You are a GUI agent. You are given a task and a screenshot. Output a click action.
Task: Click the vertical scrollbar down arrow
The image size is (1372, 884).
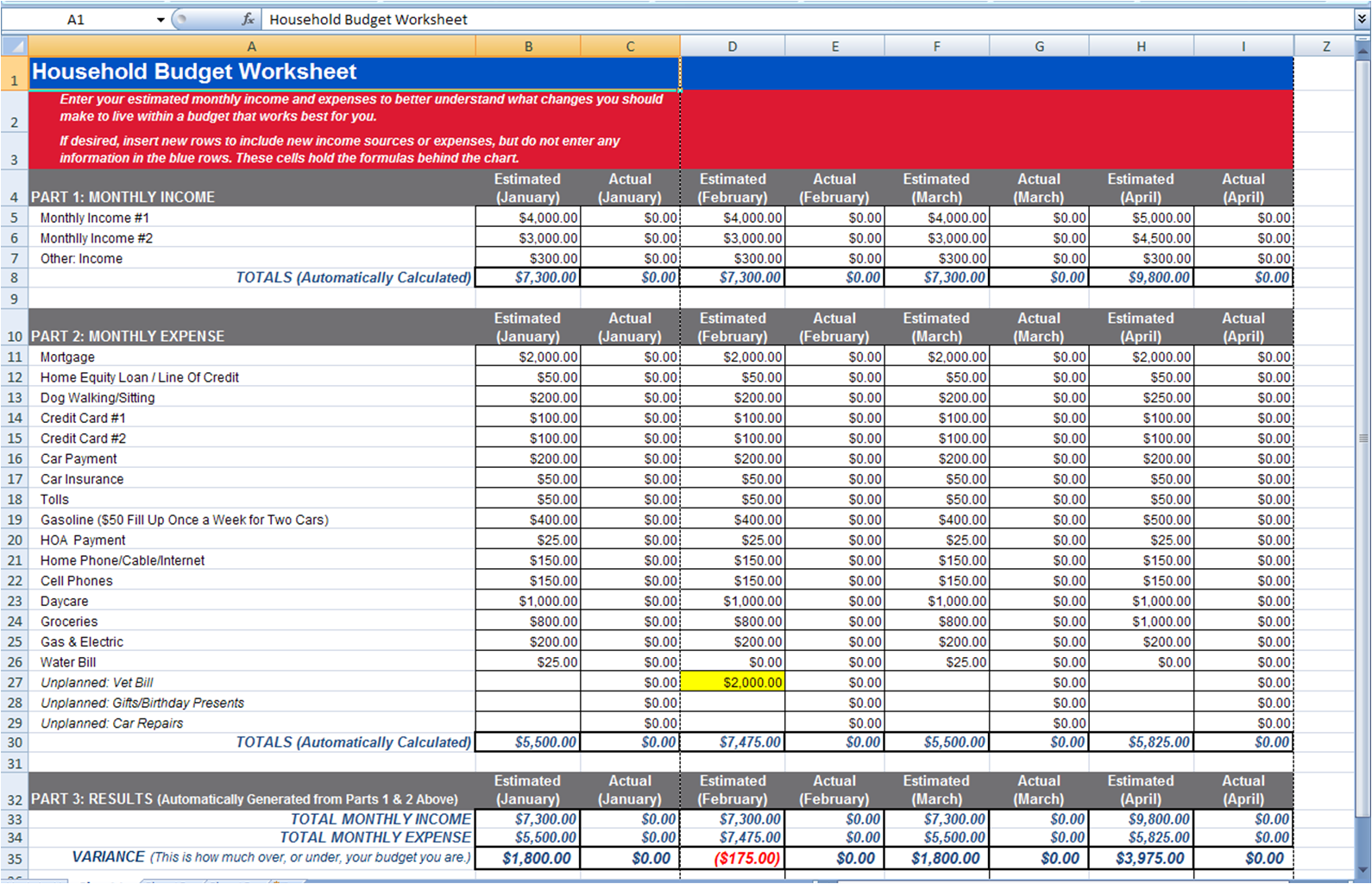click(x=1363, y=870)
